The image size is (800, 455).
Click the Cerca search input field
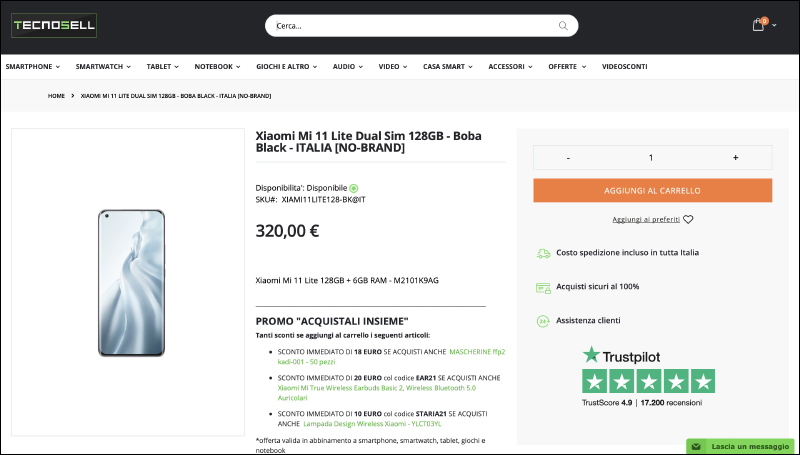click(x=413, y=26)
